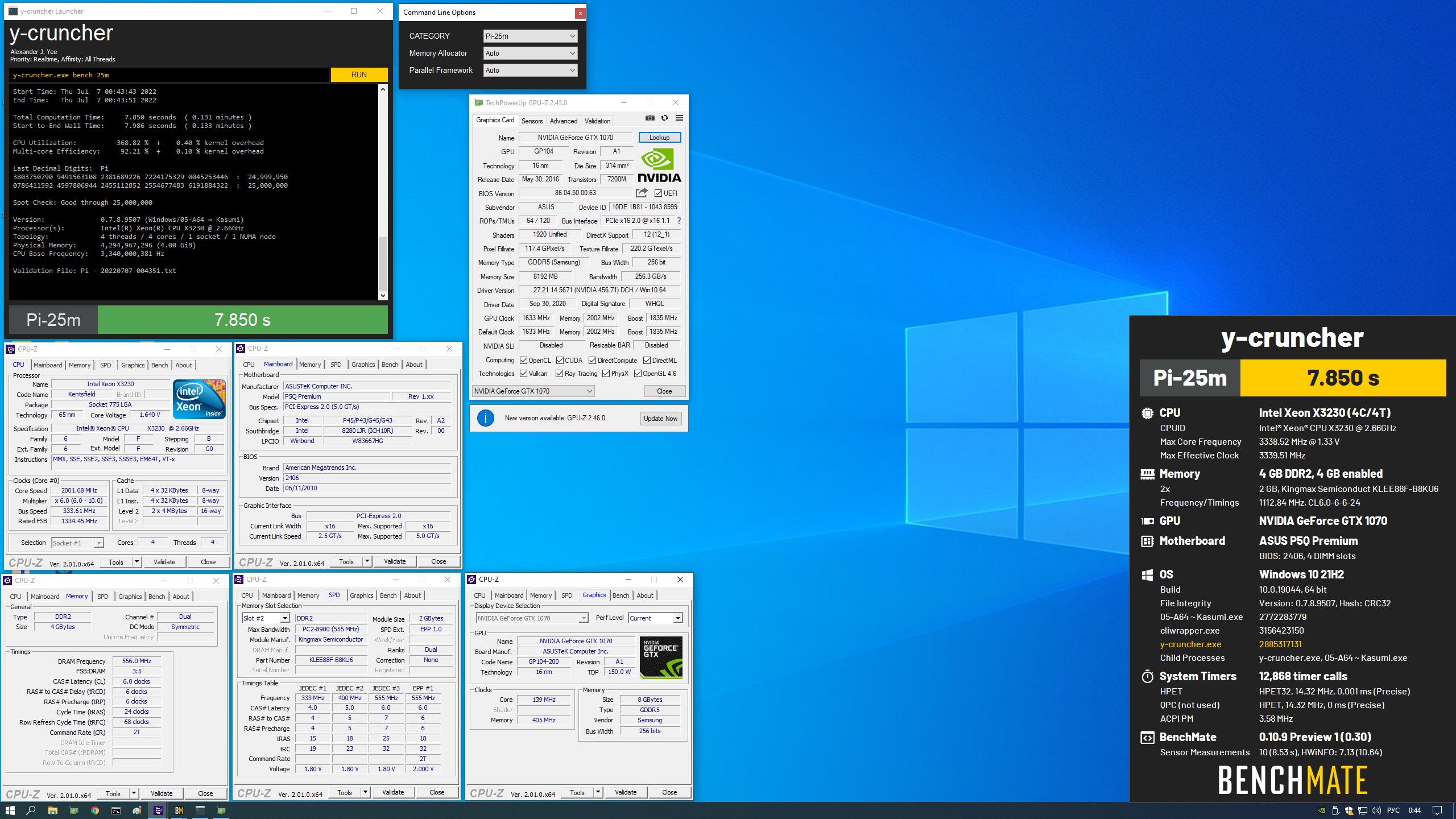Open the Display Device Selection dropdown
This screenshot has height=819, width=1456.
532,618
